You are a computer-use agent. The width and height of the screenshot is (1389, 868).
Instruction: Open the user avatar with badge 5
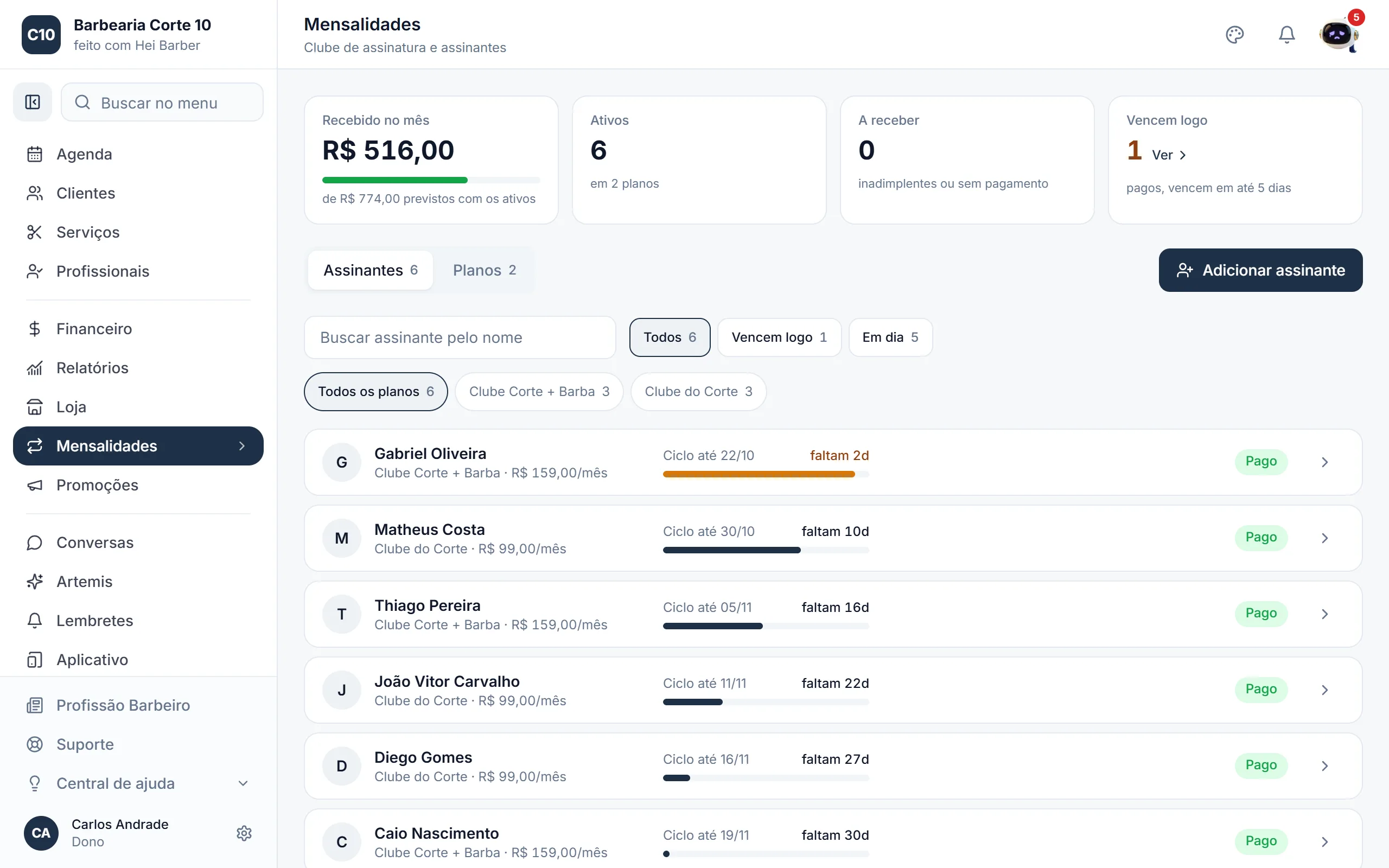coord(1338,34)
